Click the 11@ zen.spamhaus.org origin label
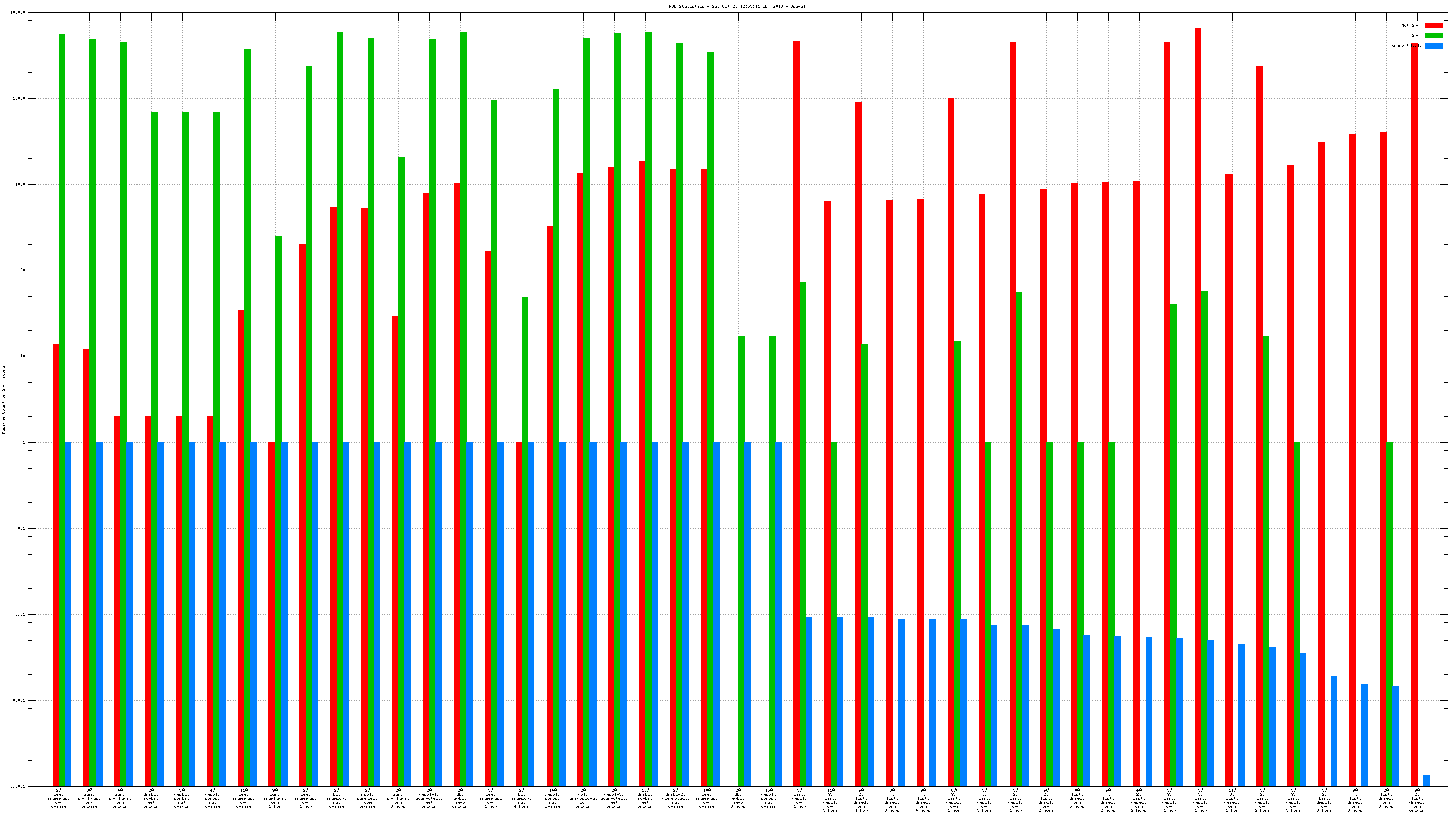 point(244,798)
